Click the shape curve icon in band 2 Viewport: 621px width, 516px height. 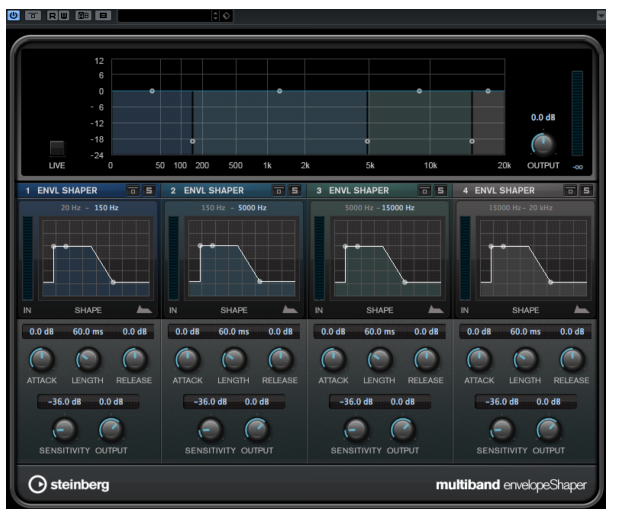tap(290, 311)
